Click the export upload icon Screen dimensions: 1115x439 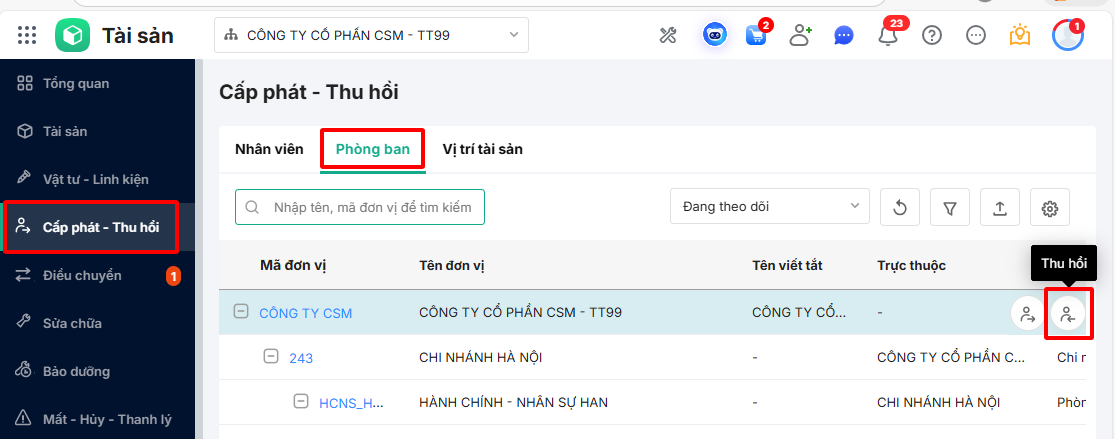(x=999, y=208)
